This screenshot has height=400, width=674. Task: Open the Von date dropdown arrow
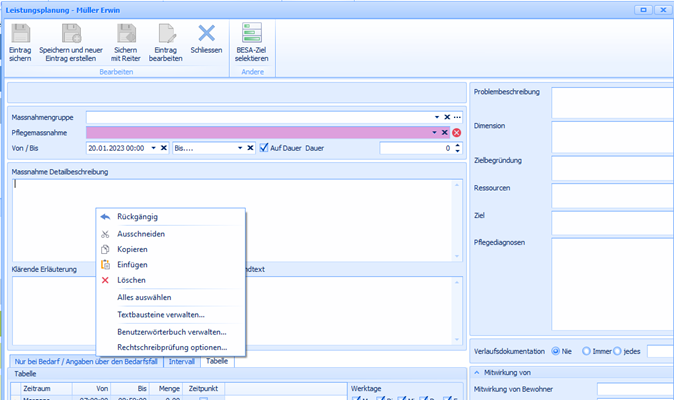[152, 148]
